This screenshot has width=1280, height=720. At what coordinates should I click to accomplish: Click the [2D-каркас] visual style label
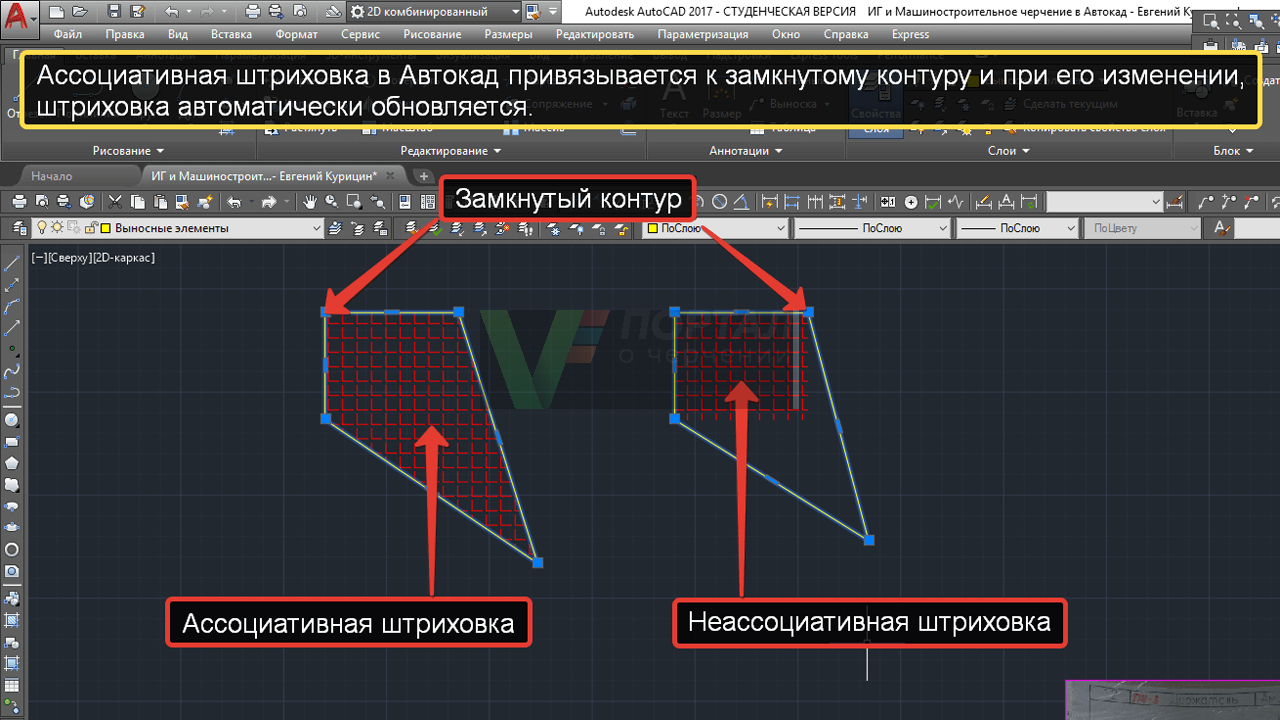(x=125, y=257)
